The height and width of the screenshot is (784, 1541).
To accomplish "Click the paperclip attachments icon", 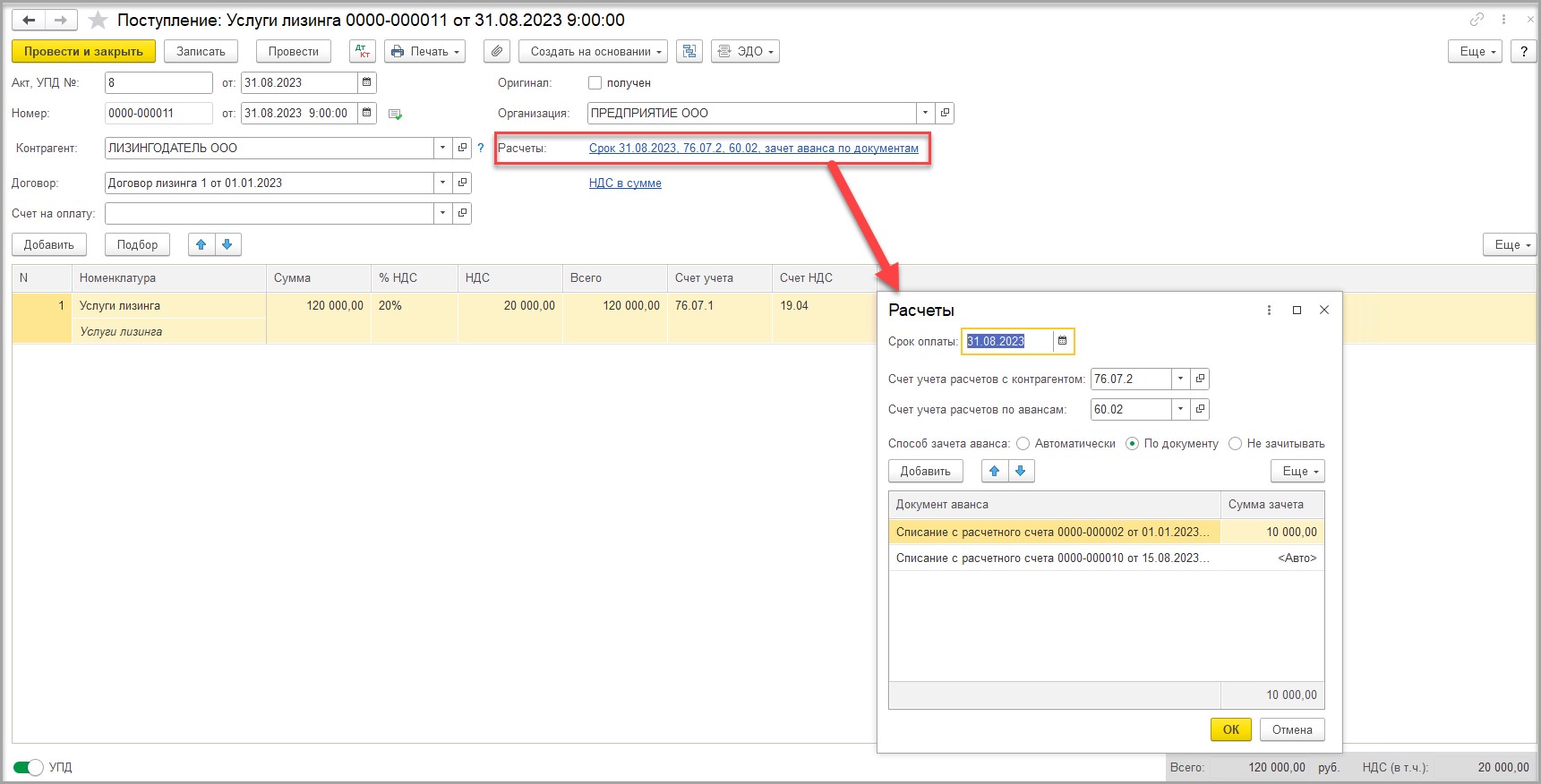I will [497, 52].
